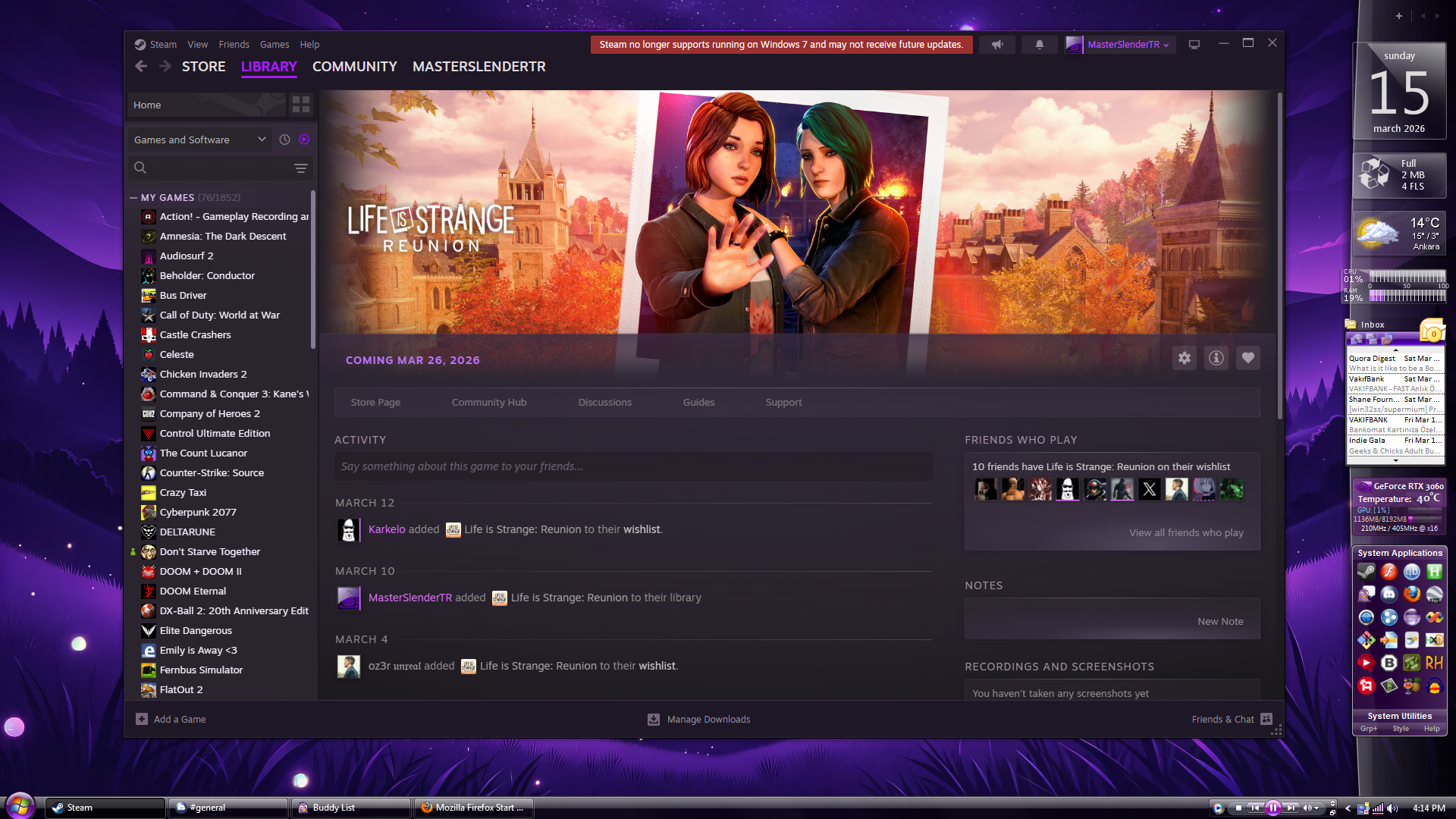Go forward with the navigation arrow
Image resolution: width=1456 pixels, height=819 pixels.
point(165,67)
